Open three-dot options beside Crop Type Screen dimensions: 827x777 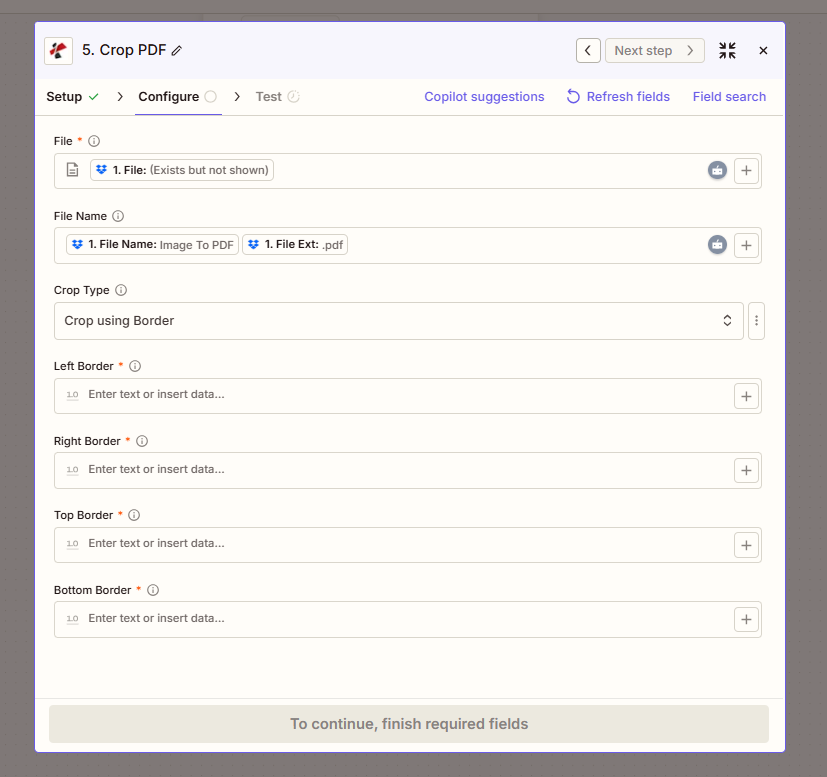pyautogui.click(x=756, y=321)
